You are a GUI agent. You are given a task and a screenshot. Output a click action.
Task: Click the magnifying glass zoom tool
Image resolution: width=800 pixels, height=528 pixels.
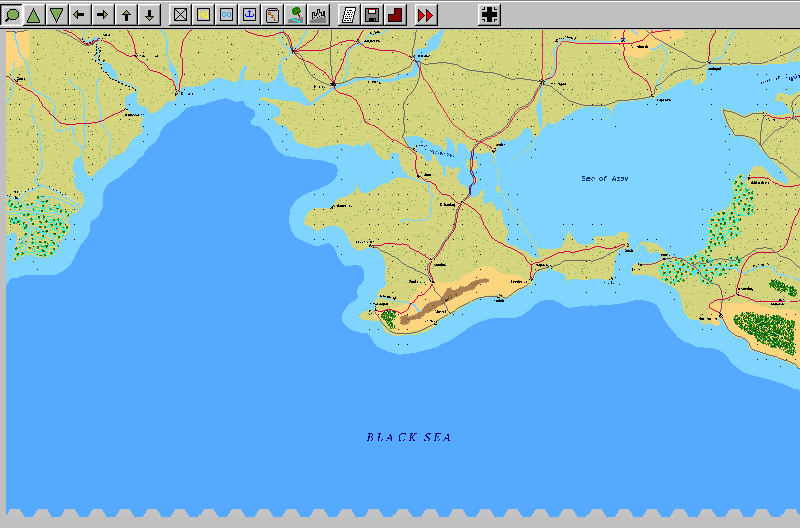[12, 15]
